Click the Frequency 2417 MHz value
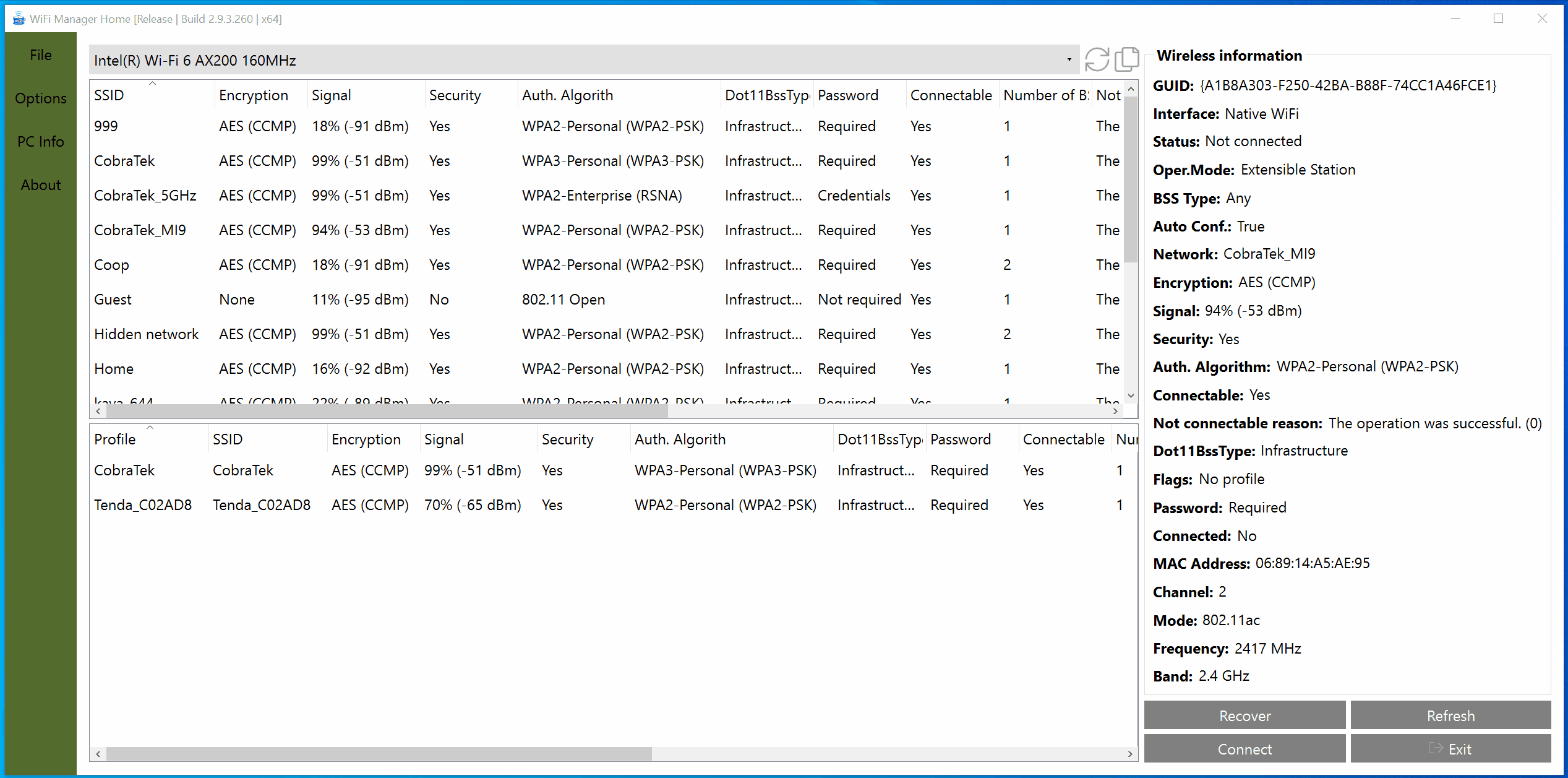This screenshot has height=778, width=1568. pos(1267,649)
